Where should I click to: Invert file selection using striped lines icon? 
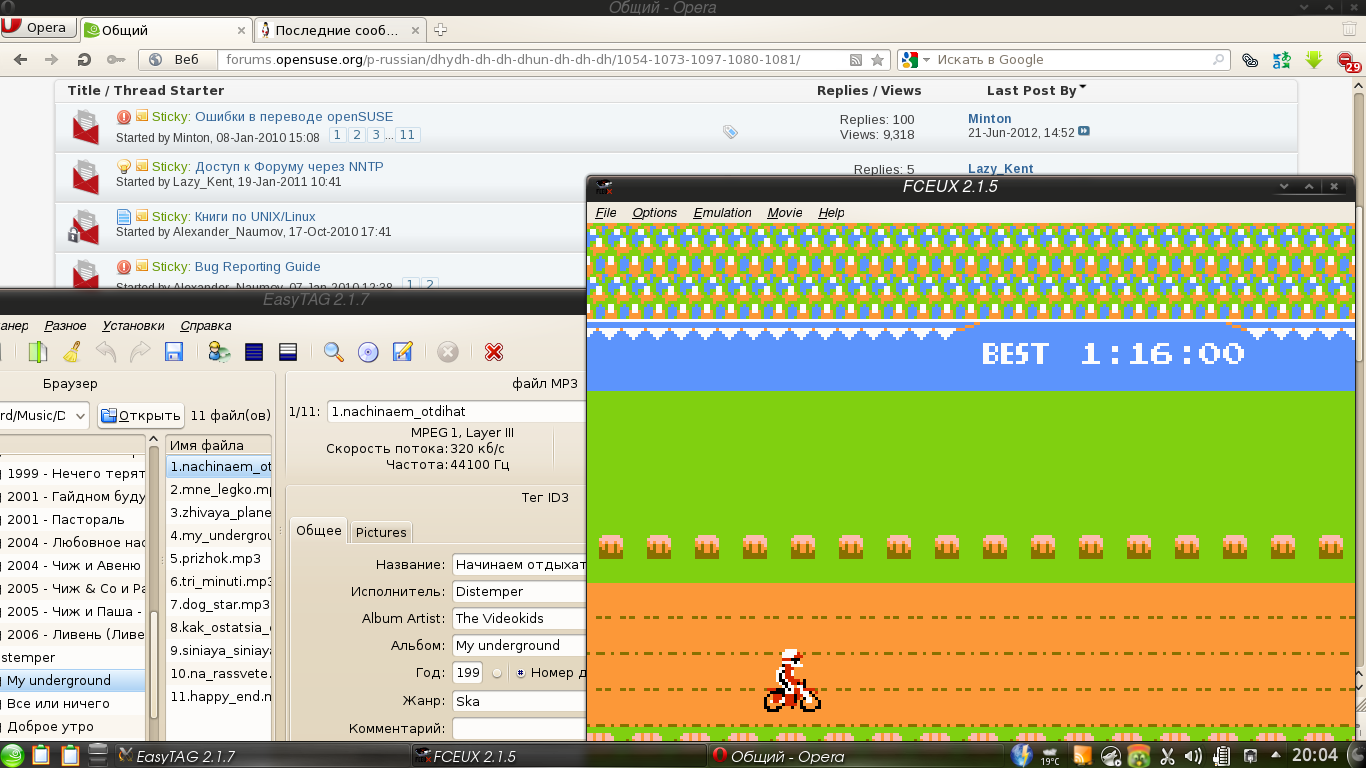tap(288, 352)
